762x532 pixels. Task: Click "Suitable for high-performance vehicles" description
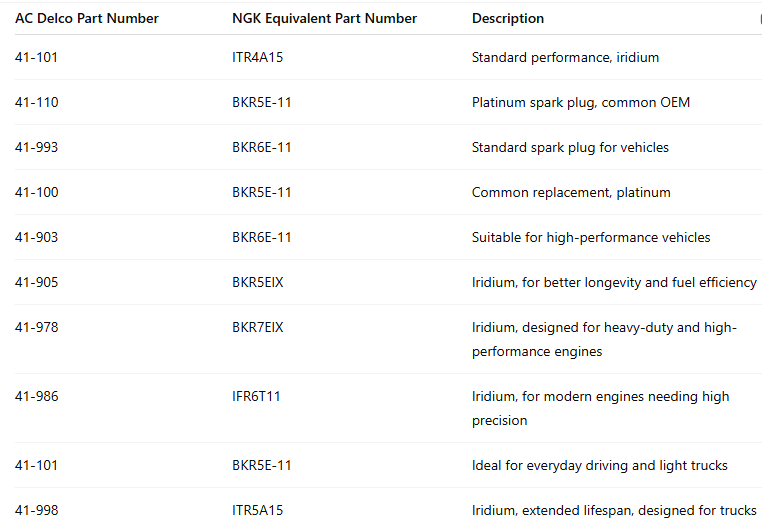591,237
